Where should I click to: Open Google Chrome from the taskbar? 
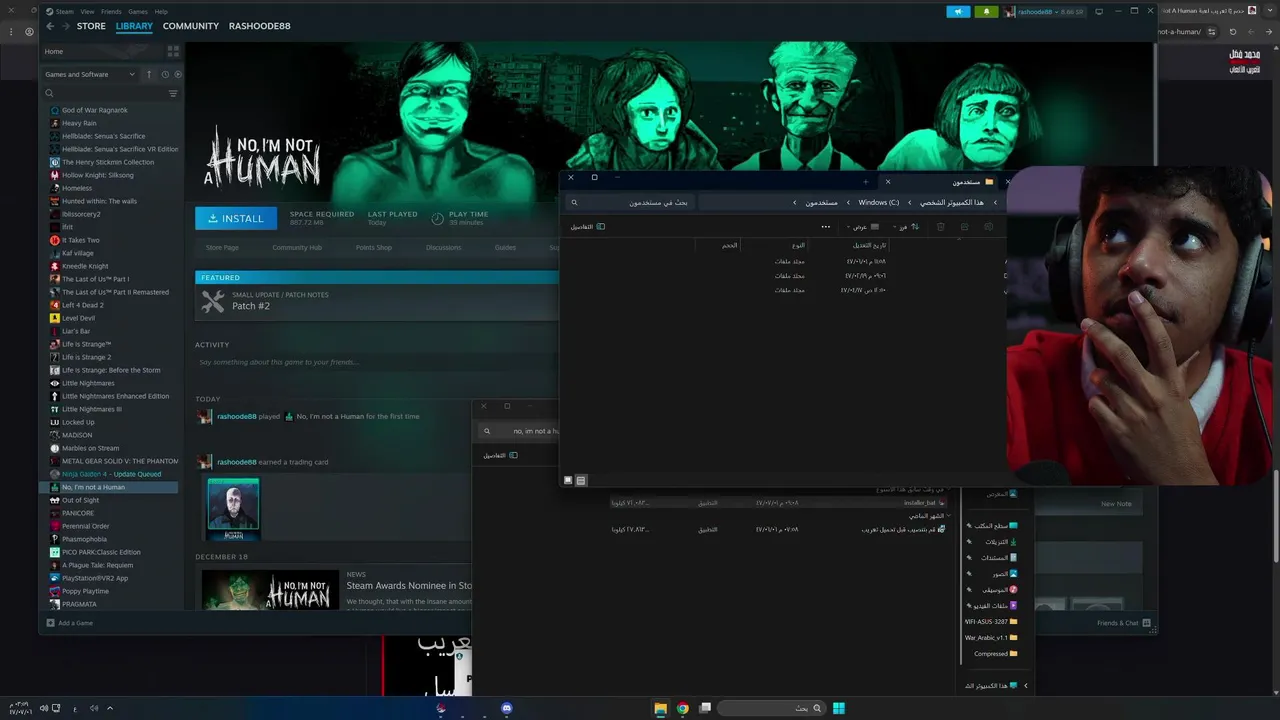pyautogui.click(x=682, y=708)
